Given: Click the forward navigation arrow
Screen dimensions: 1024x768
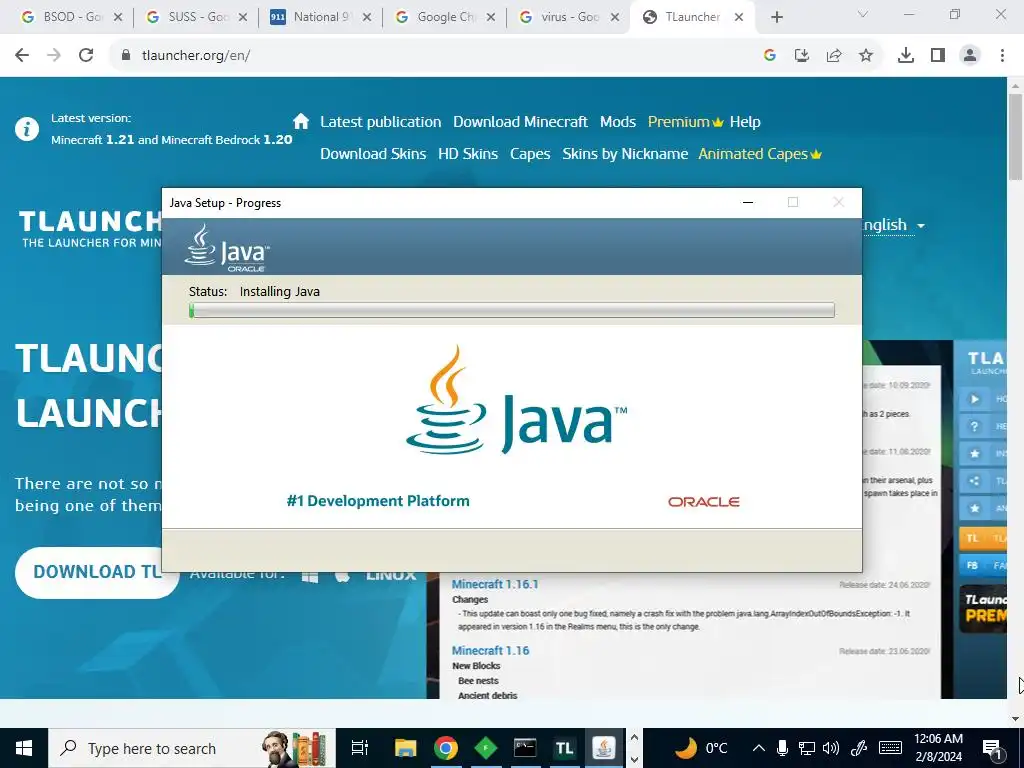Looking at the screenshot, I should click(54, 56).
